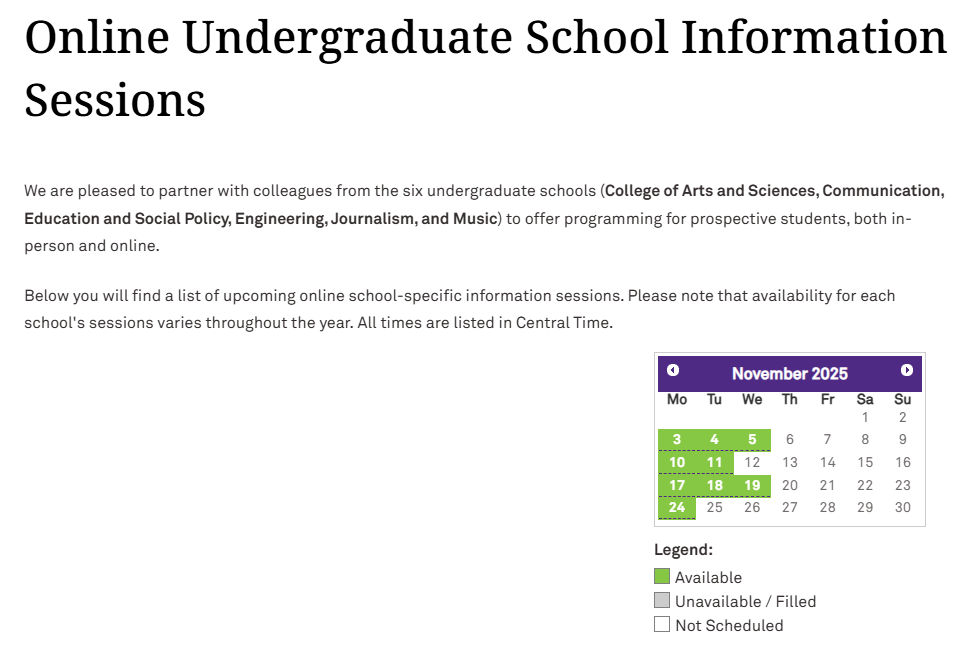Select the green available date November 3
The height and width of the screenshot is (651, 967).
point(677,439)
